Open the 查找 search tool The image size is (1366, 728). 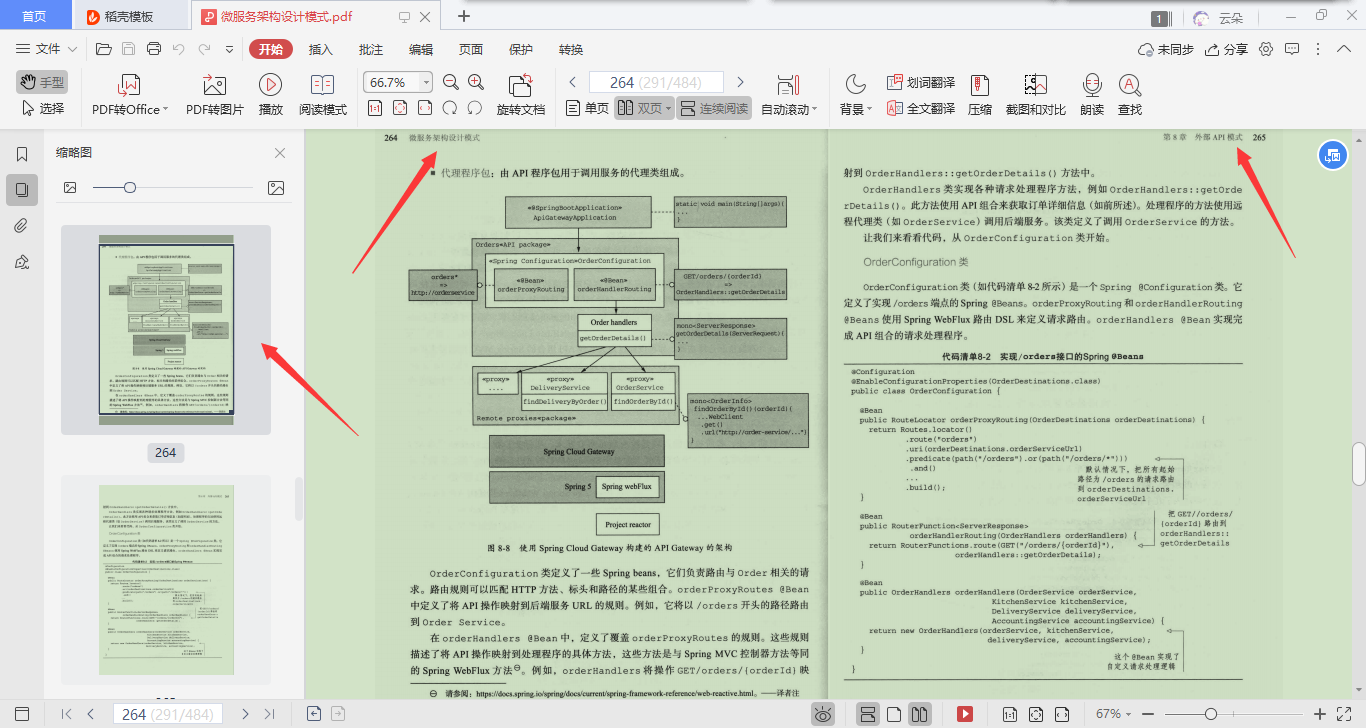tap(1130, 95)
